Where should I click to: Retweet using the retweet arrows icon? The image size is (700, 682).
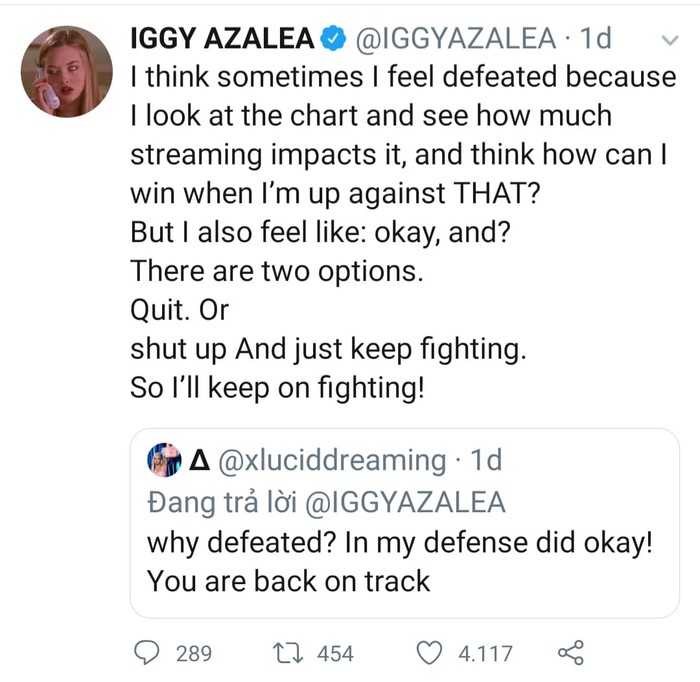289,653
